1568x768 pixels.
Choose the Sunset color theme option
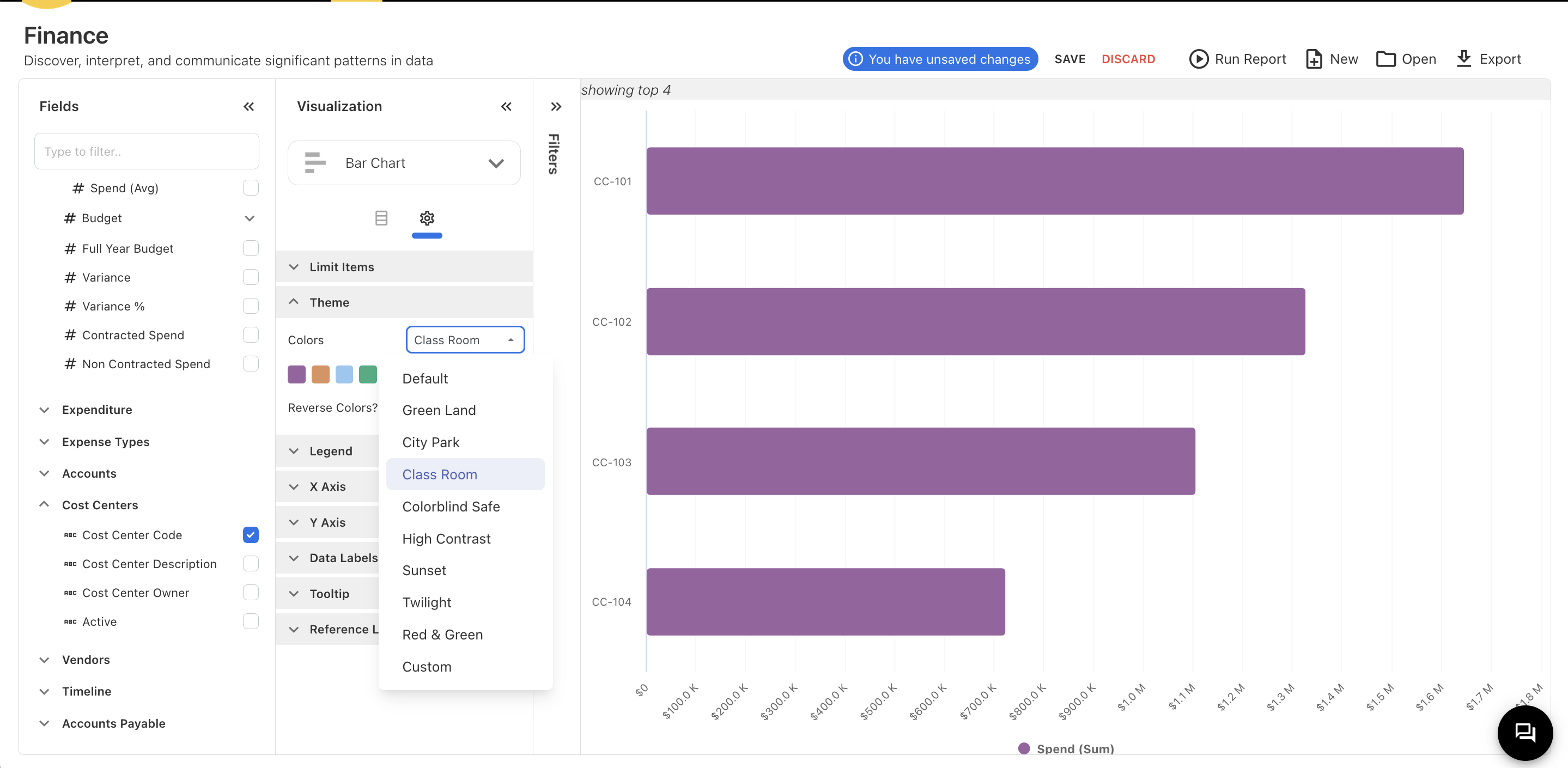[424, 570]
